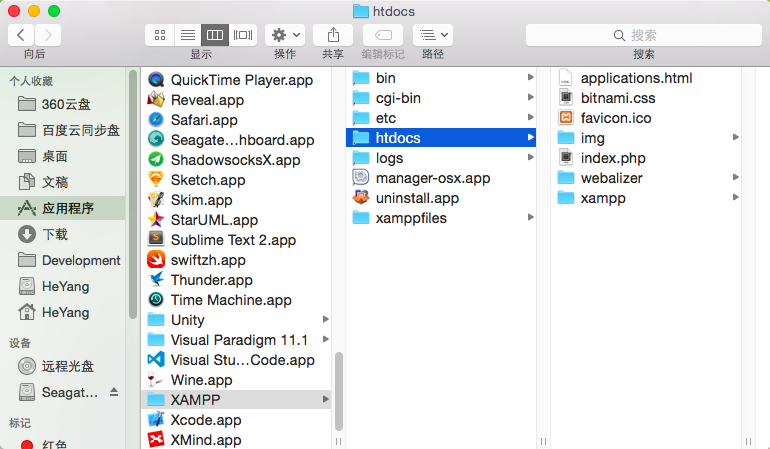The width and height of the screenshot is (770, 449).
Task: Select Wine.app
Action: click(x=238, y=380)
